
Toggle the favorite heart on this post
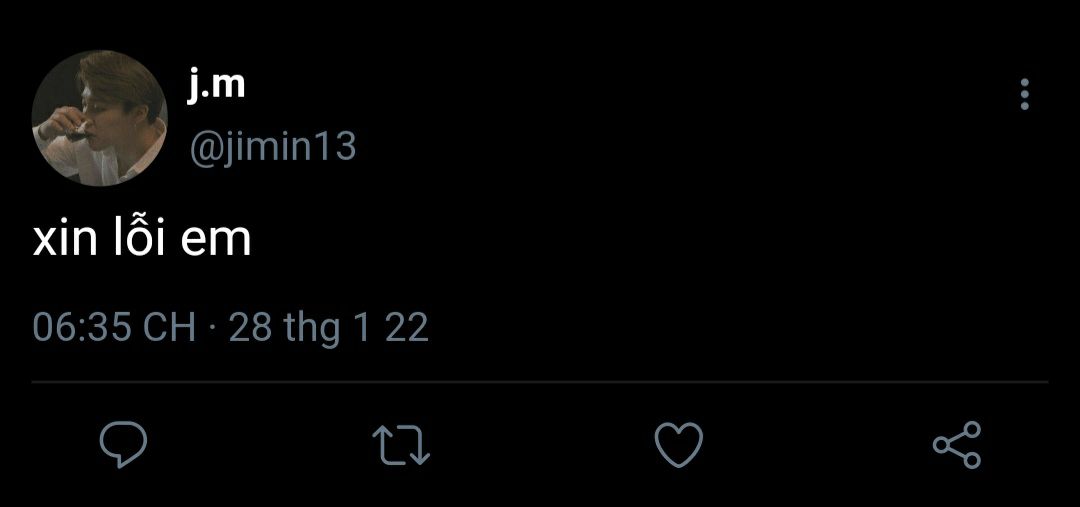[678, 444]
